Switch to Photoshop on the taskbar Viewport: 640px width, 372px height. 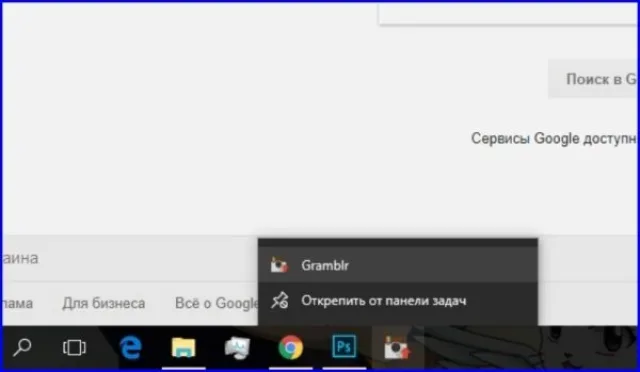point(344,347)
